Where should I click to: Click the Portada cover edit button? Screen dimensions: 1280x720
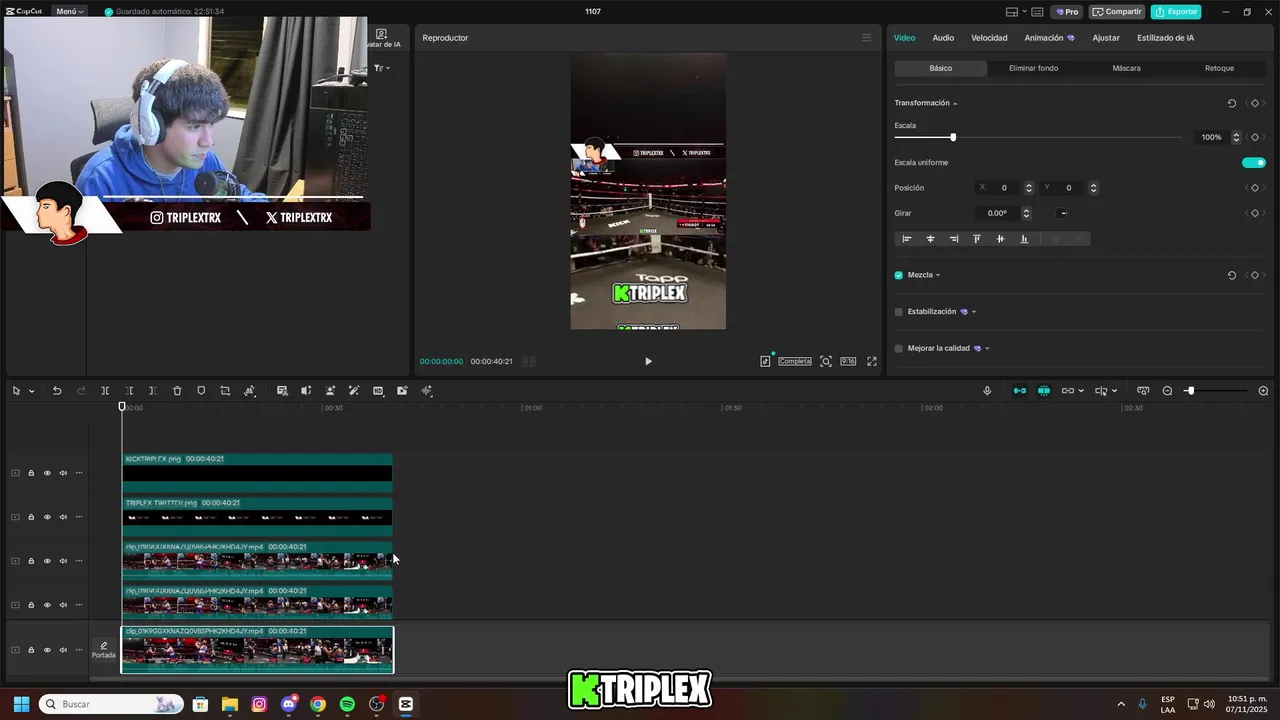[104, 650]
